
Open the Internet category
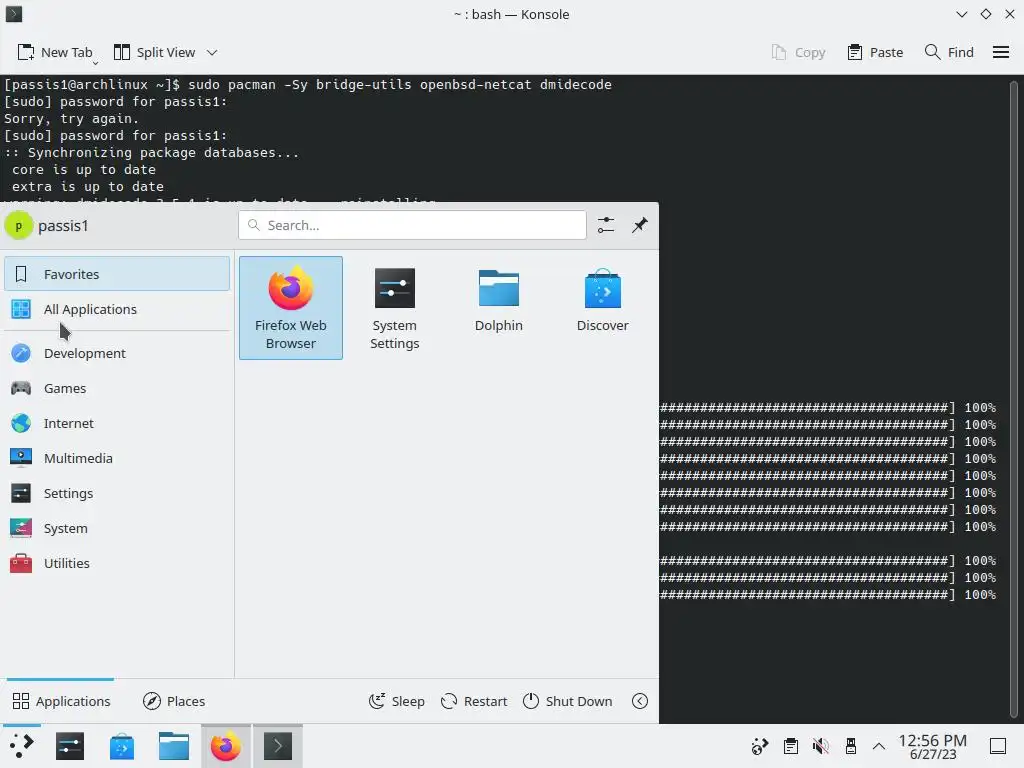(117, 423)
